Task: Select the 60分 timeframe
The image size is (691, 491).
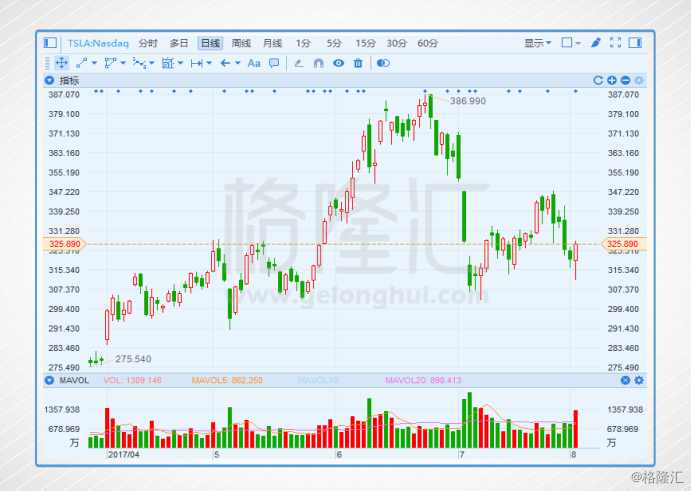Action: 428,43
